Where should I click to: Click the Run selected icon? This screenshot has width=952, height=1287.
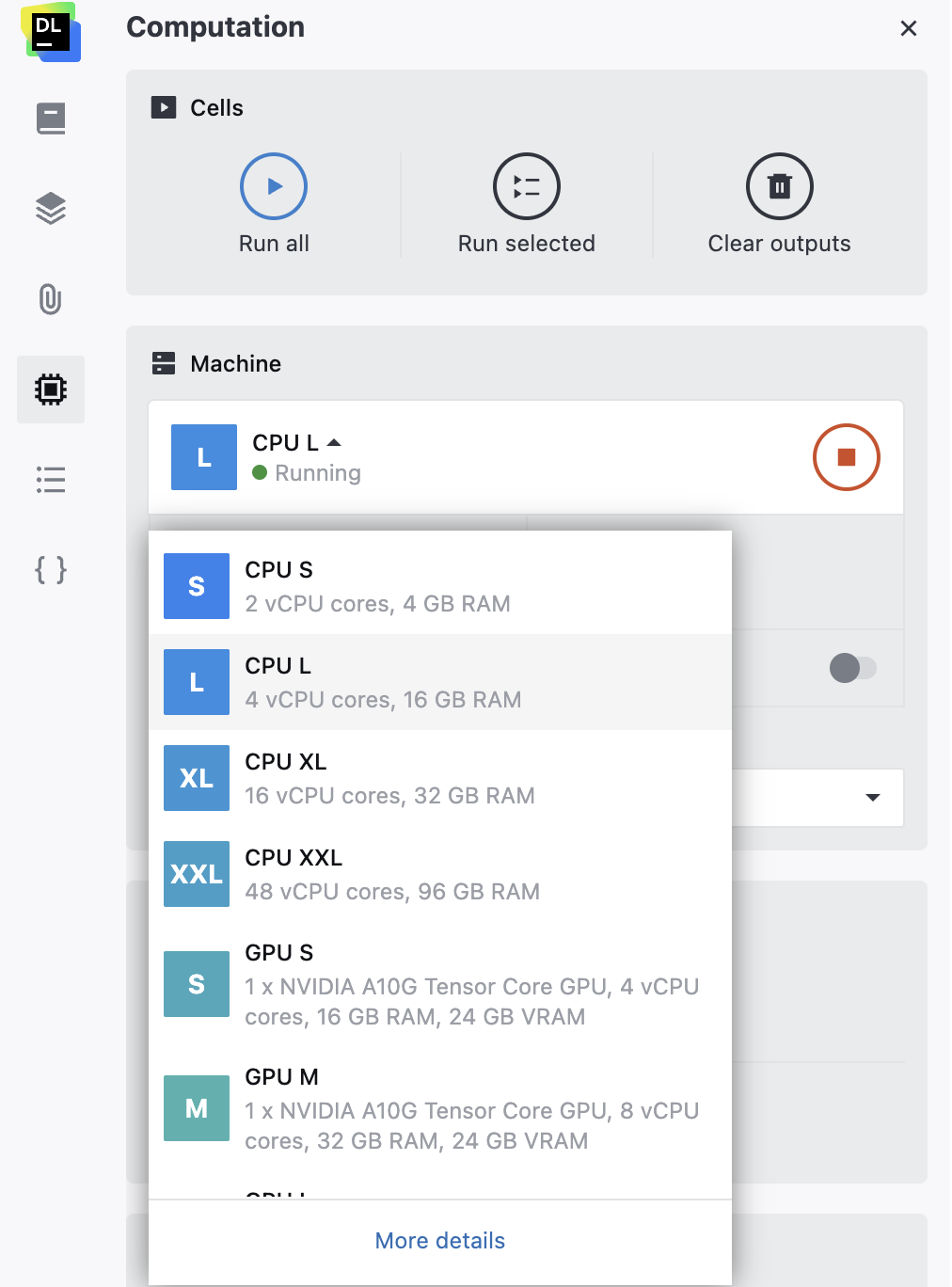(526, 186)
